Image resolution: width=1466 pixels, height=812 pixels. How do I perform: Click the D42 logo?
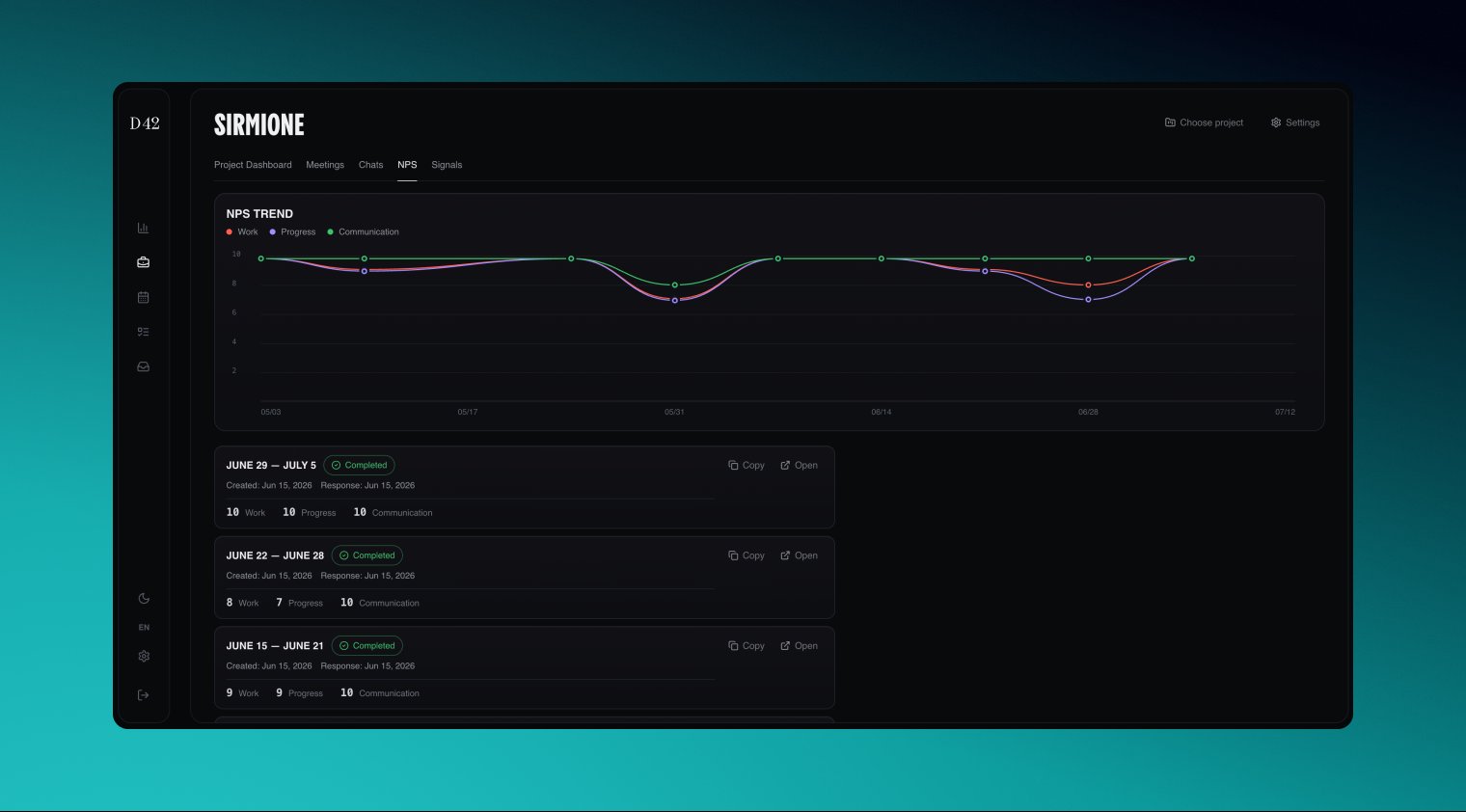coord(145,123)
